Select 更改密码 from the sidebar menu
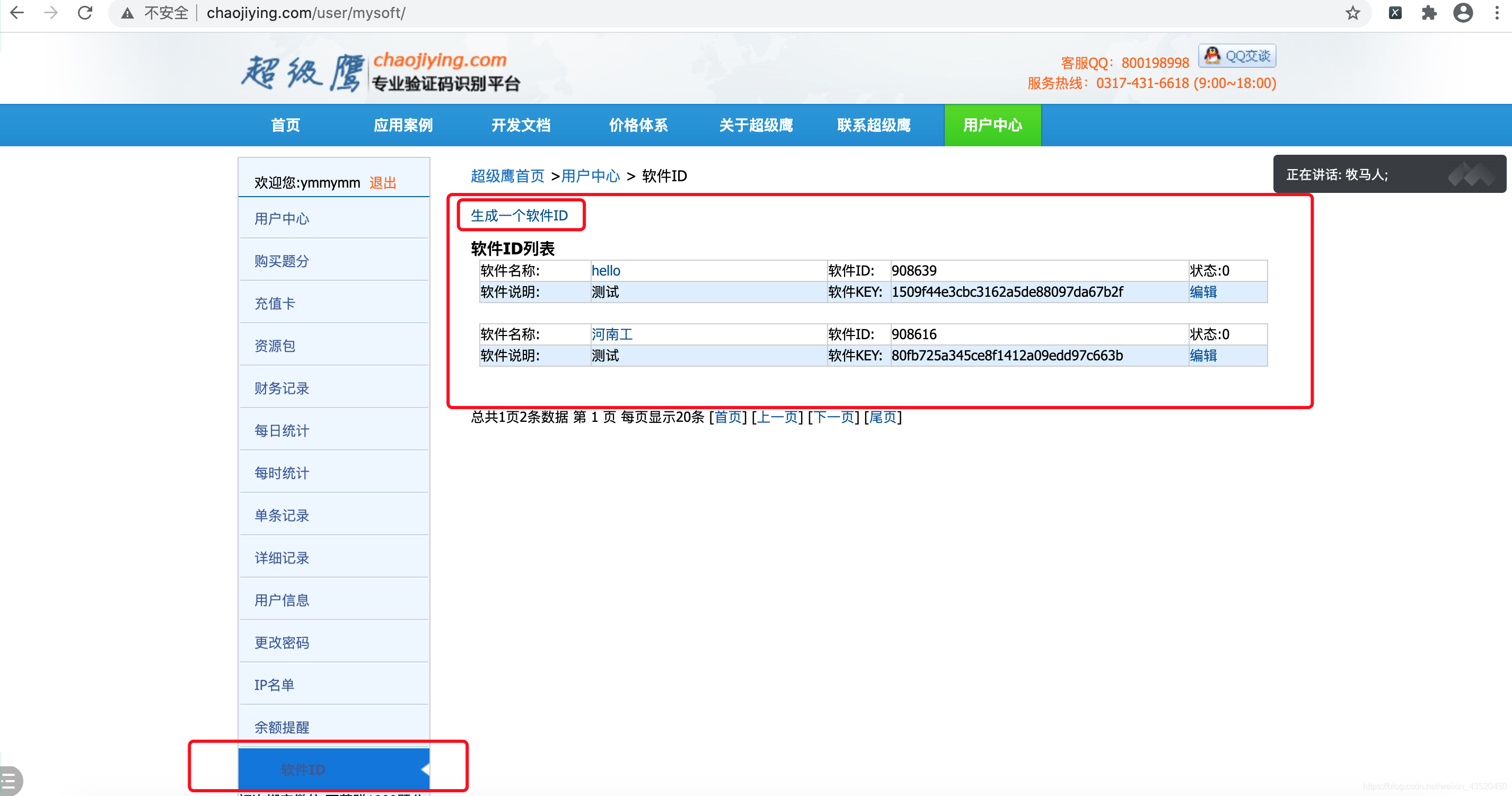Viewport: 1512px width, 796px height. (282, 642)
